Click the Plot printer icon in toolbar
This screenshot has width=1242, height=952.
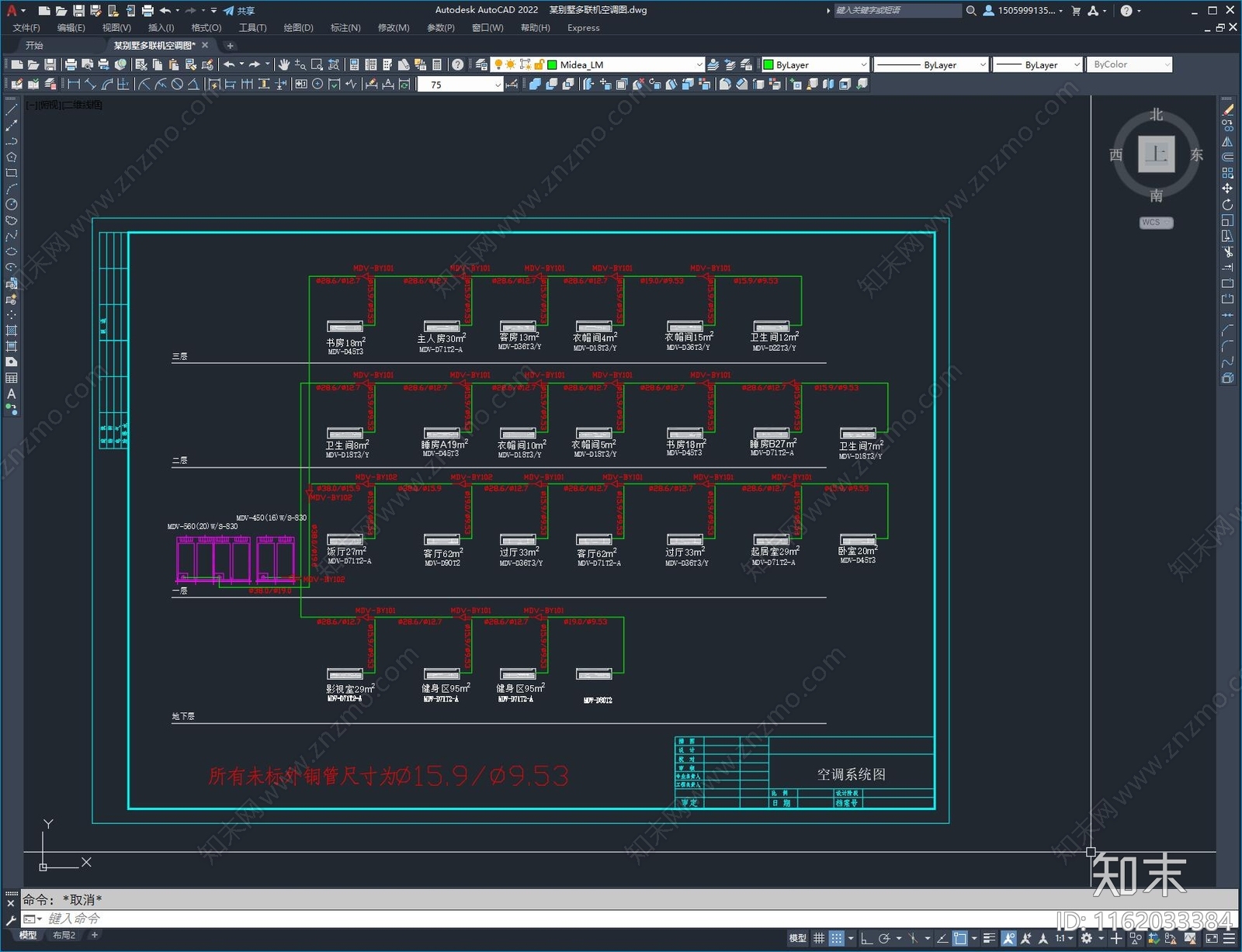[71, 65]
